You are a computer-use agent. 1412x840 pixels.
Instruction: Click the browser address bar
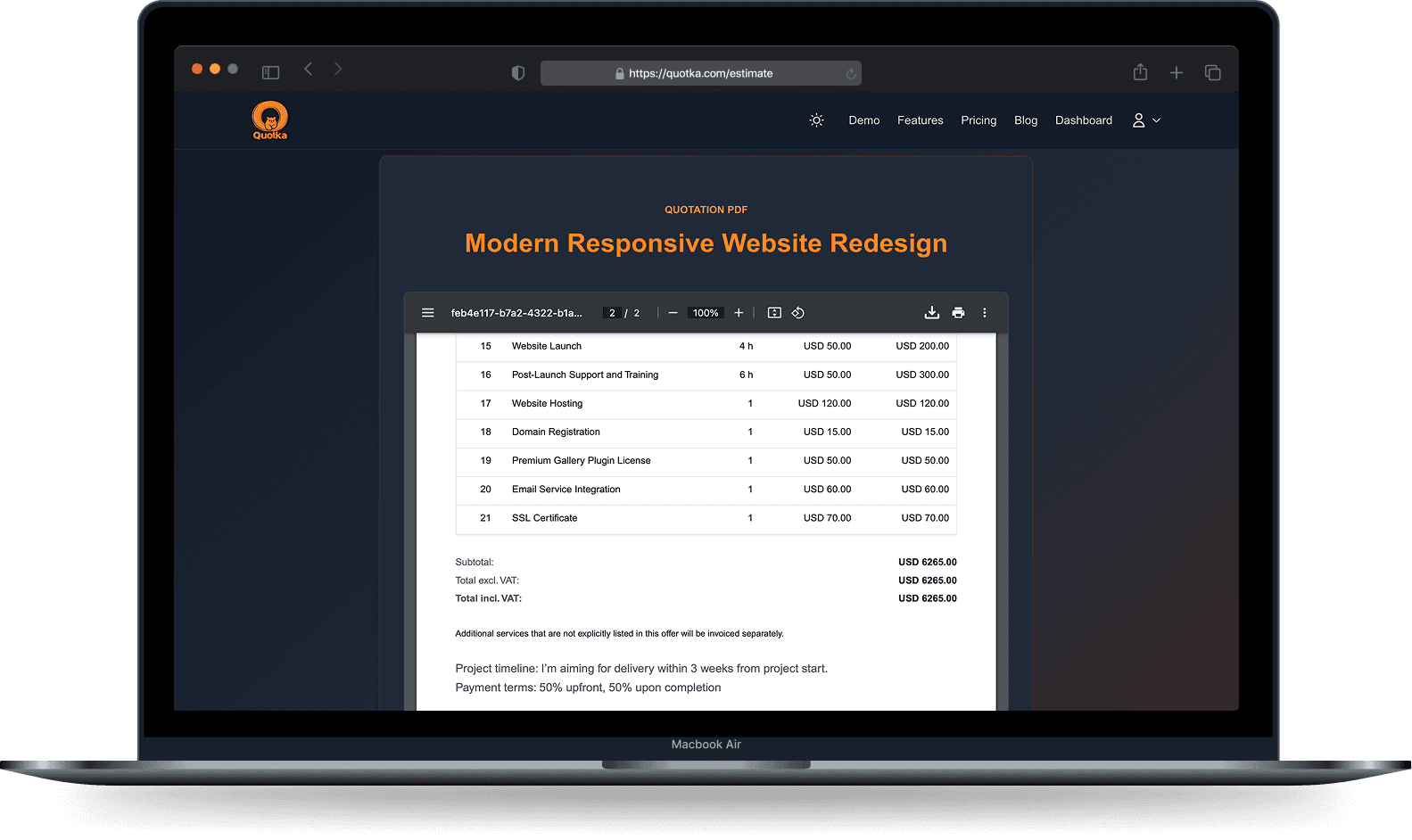point(700,73)
